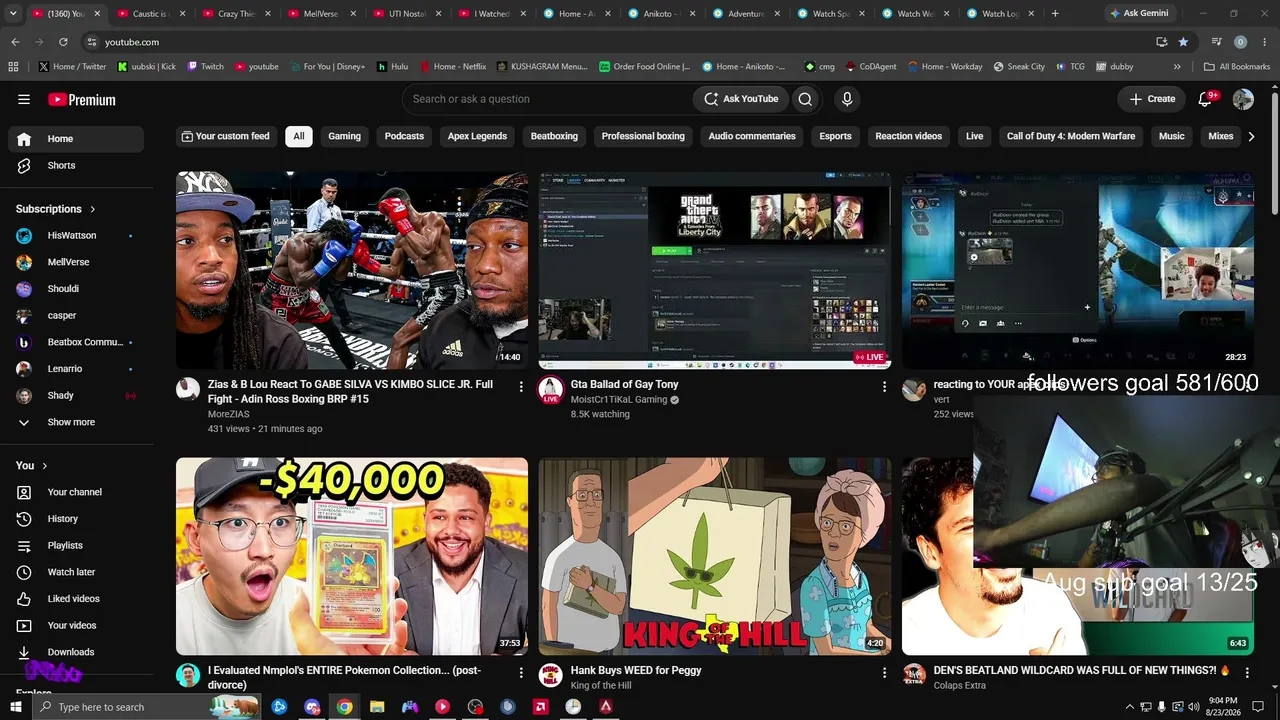
Task: Open Watch later in the sidebar
Action: (76, 572)
